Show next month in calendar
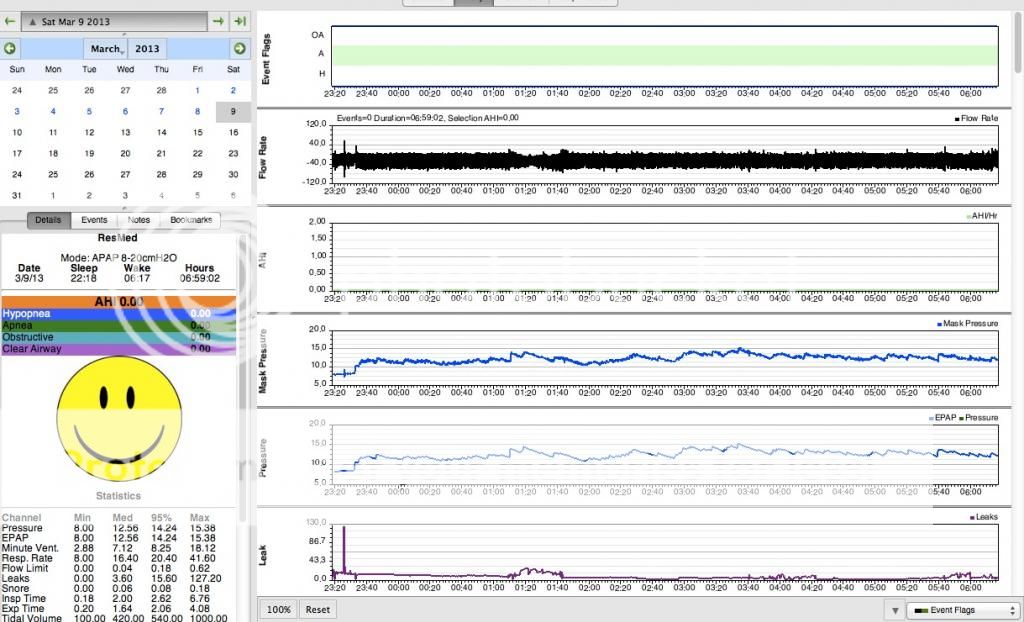Viewport: 1024px width, 622px height. tap(239, 48)
